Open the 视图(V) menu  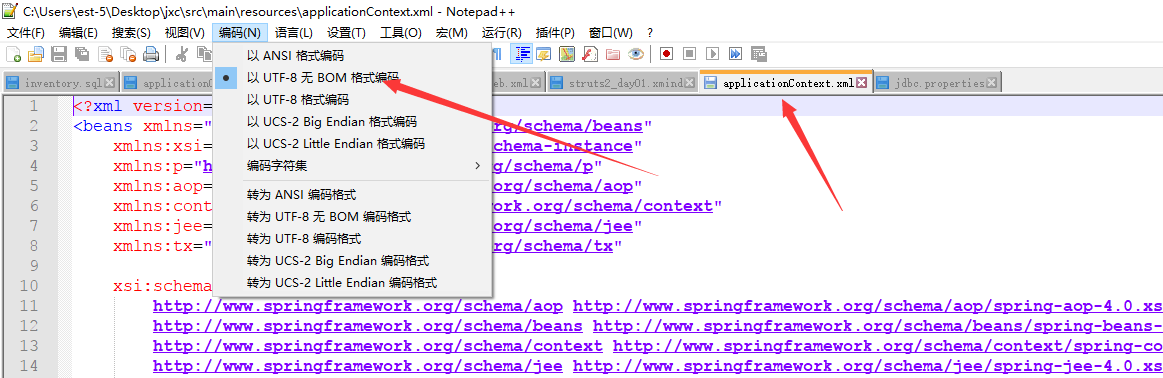point(185,33)
